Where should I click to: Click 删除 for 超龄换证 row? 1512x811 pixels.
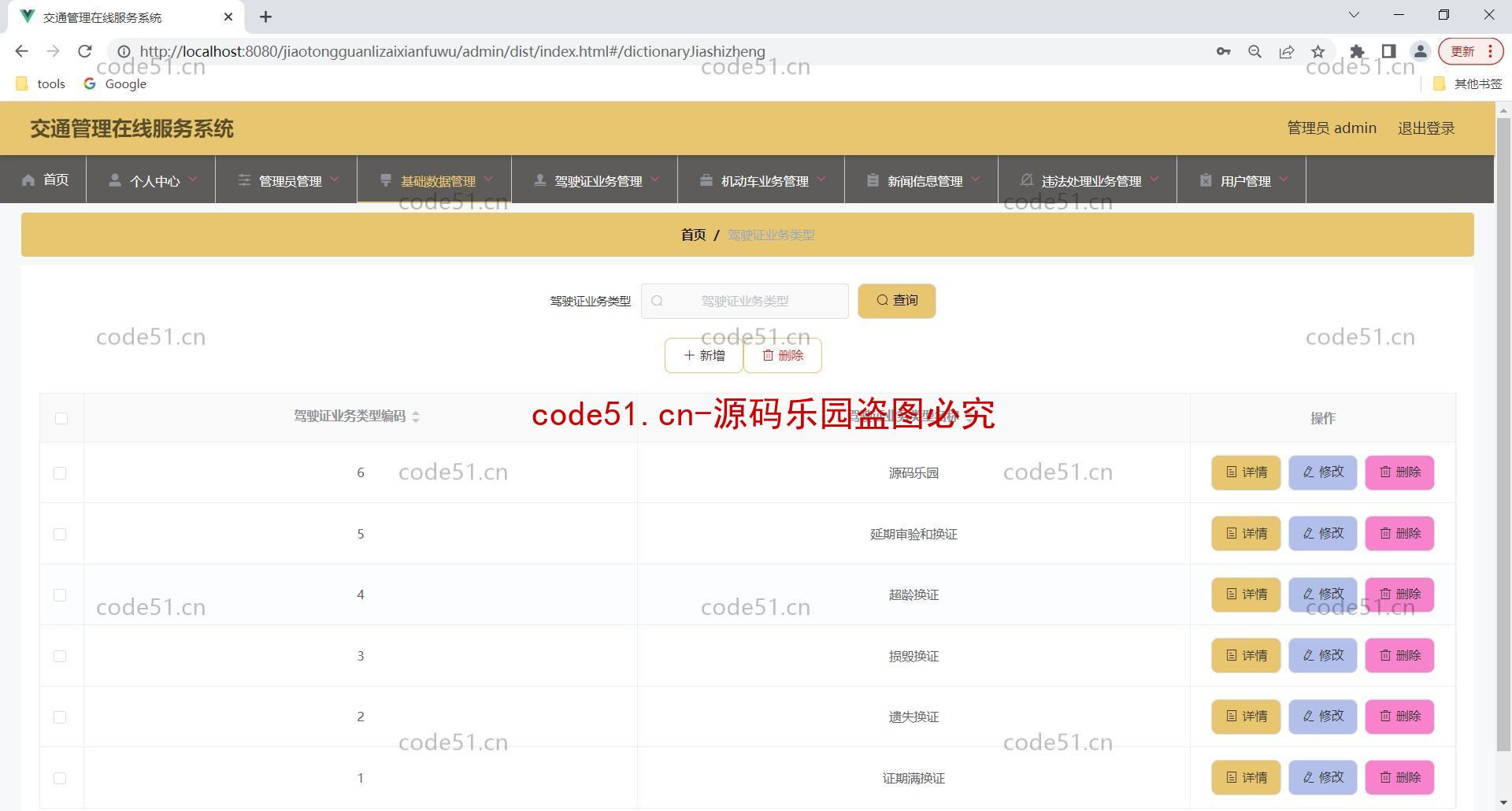point(1399,594)
